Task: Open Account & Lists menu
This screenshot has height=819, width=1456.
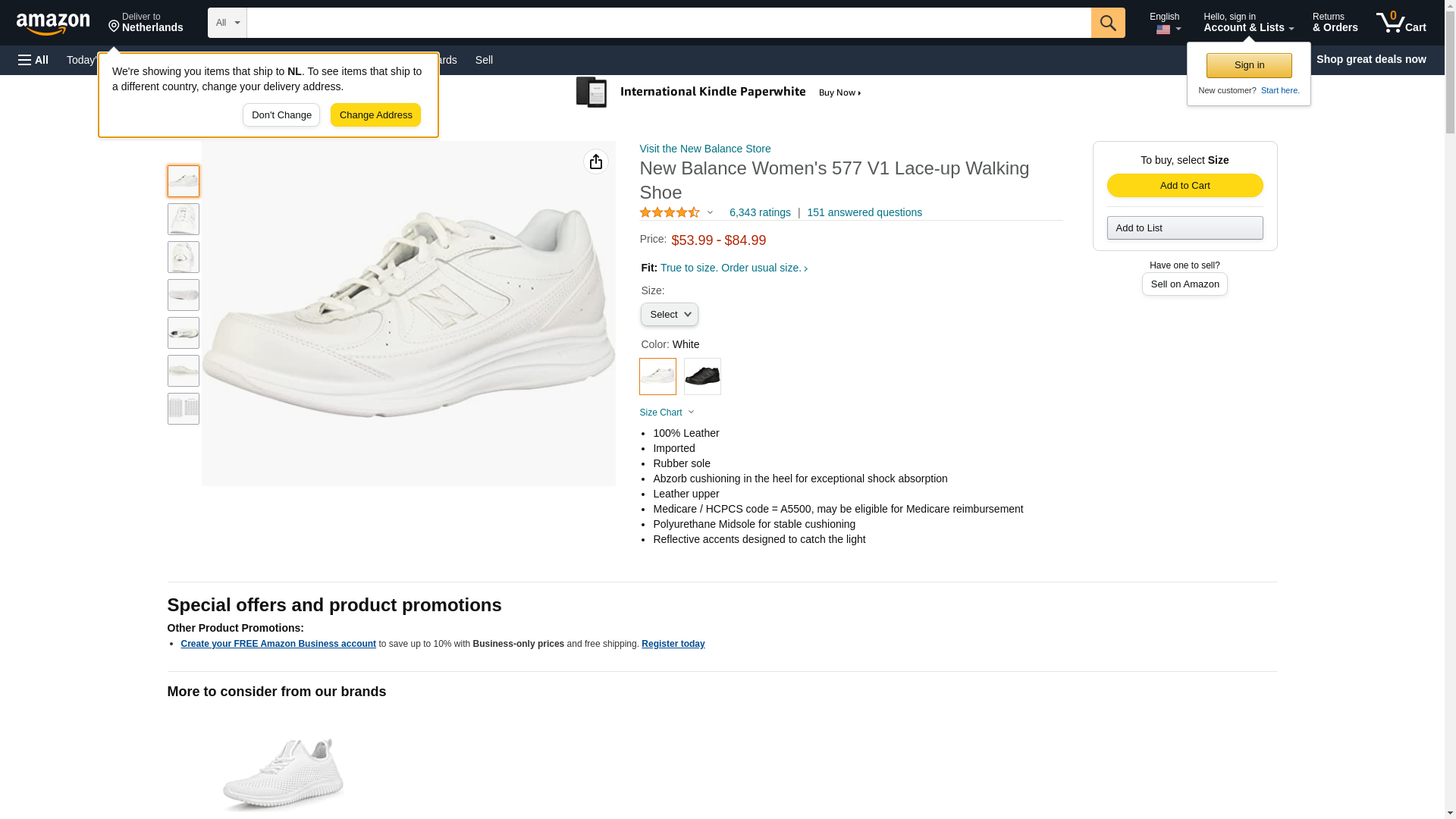Action: [x=1247, y=23]
